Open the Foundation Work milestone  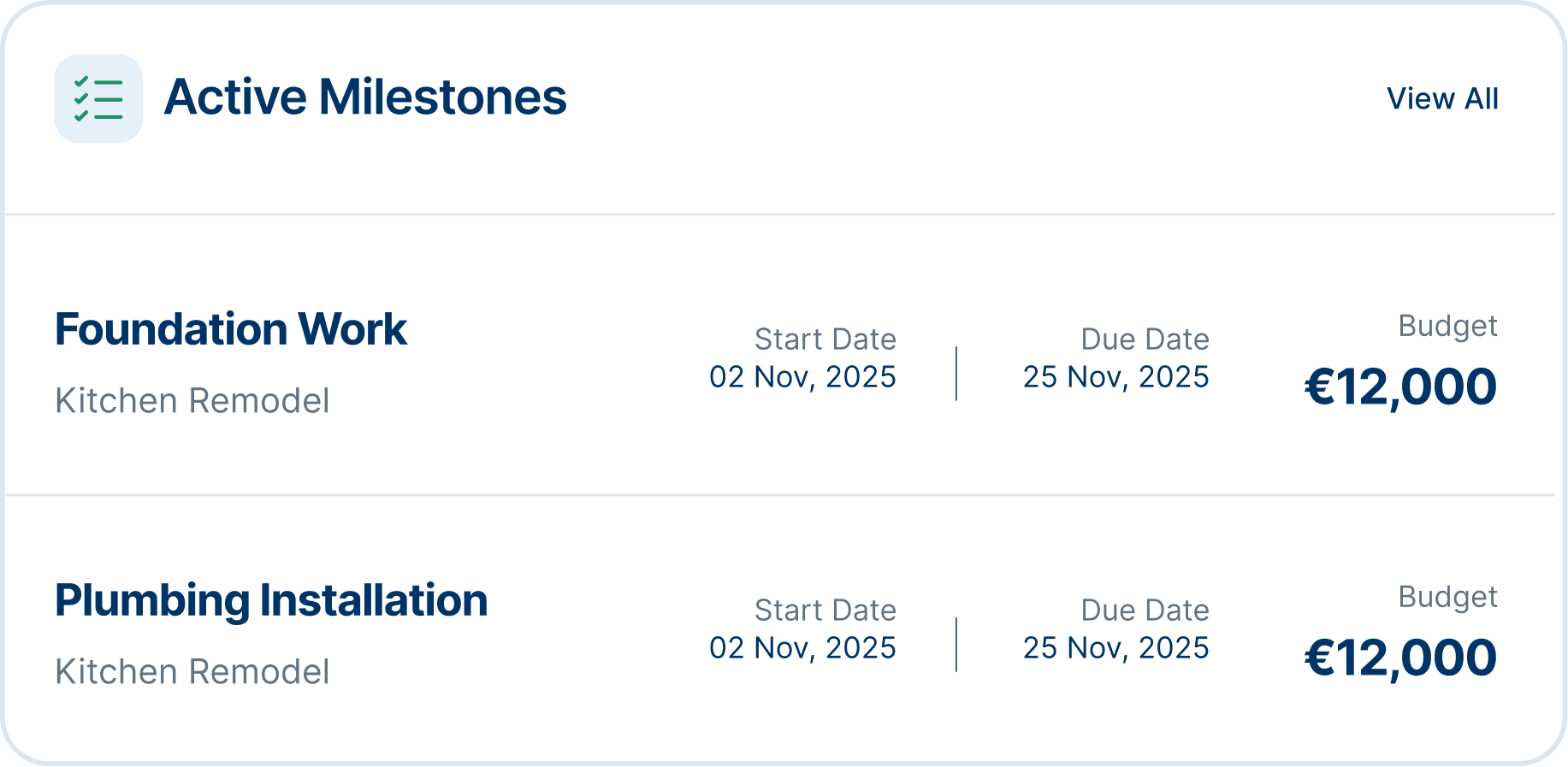231,330
